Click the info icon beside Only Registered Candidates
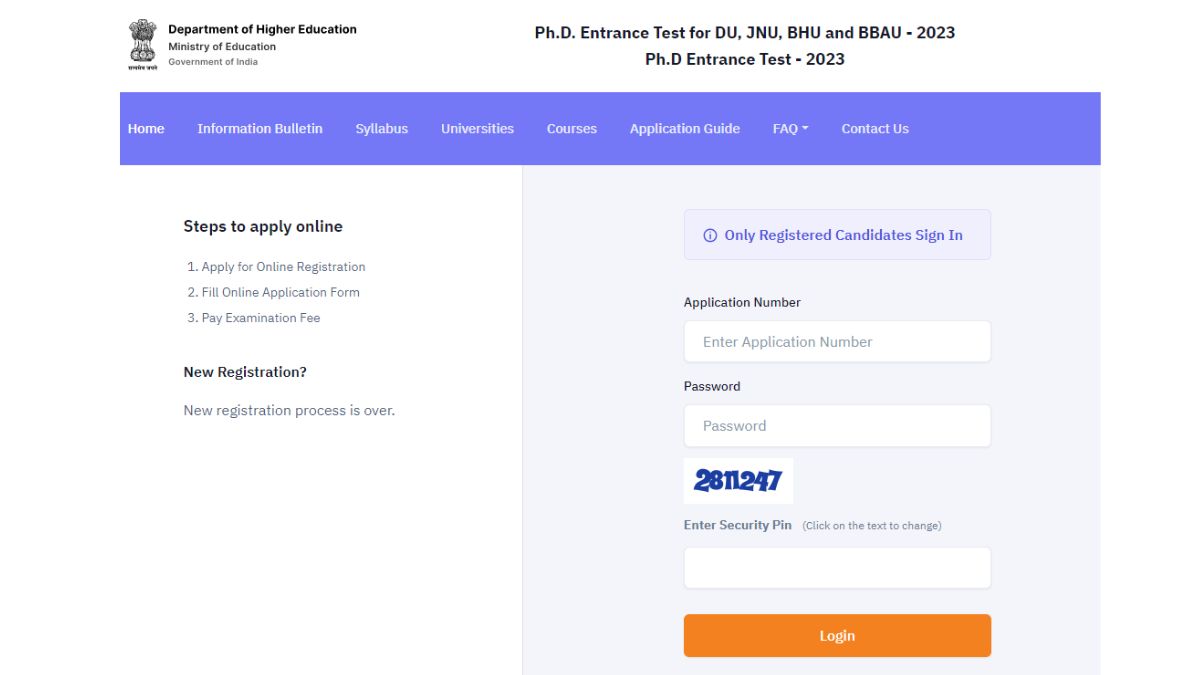The width and height of the screenshot is (1200, 675). click(x=710, y=236)
